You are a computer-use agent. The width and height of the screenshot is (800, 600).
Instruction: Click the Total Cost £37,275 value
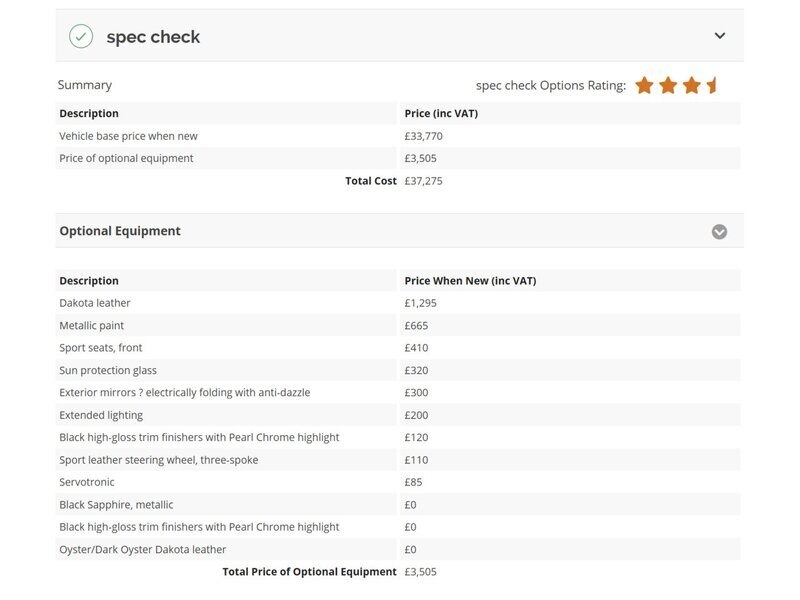[423, 181]
